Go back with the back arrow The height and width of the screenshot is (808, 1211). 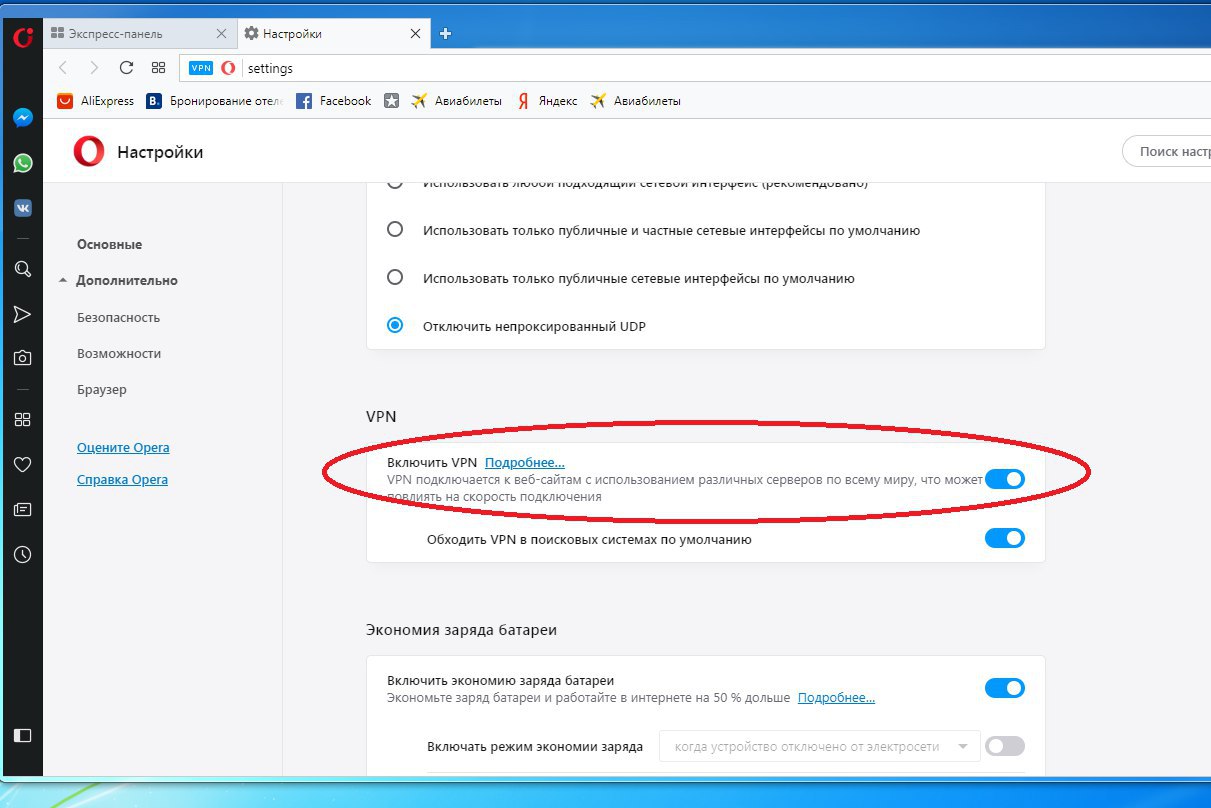tap(63, 68)
